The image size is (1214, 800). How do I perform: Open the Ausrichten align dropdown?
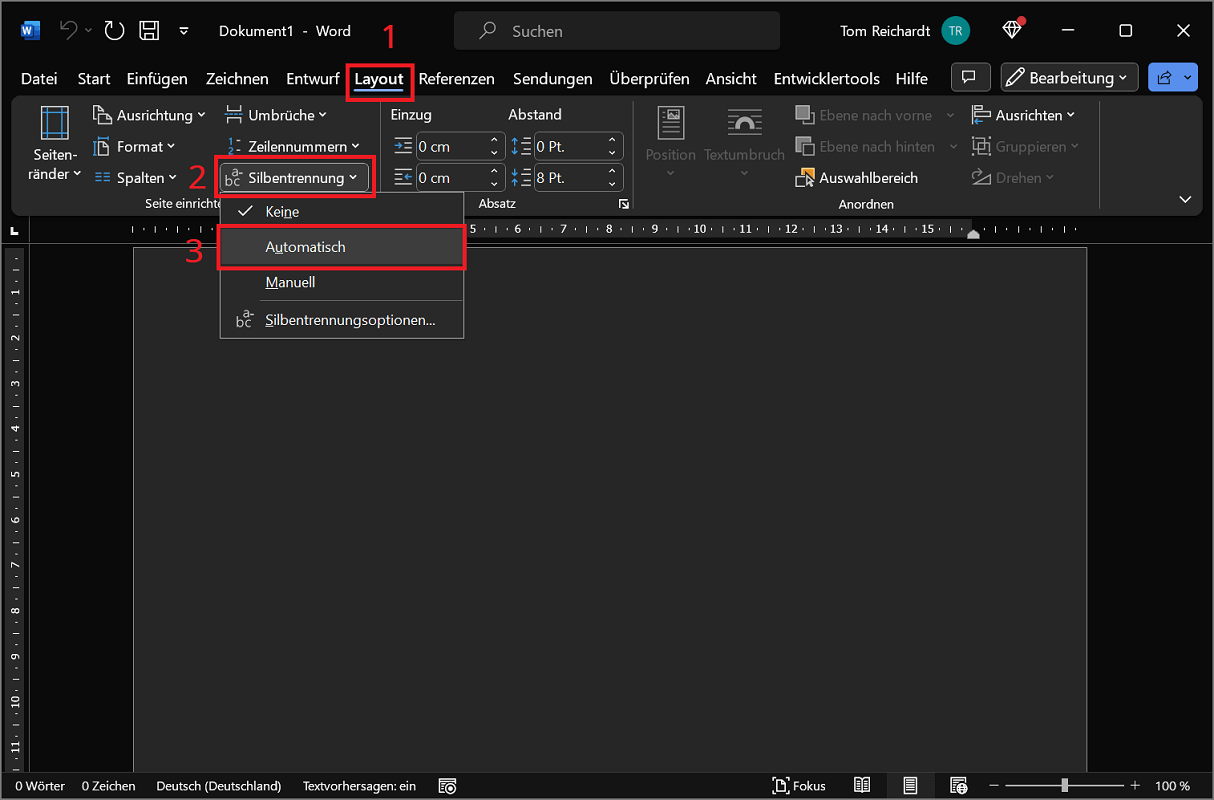point(1023,115)
